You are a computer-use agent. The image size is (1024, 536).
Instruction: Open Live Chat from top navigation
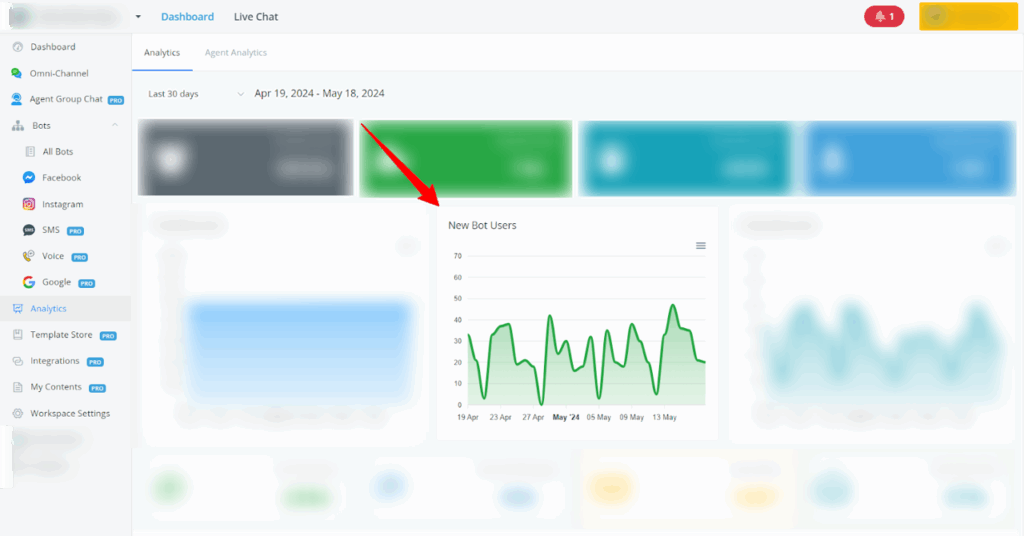[256, 17]
